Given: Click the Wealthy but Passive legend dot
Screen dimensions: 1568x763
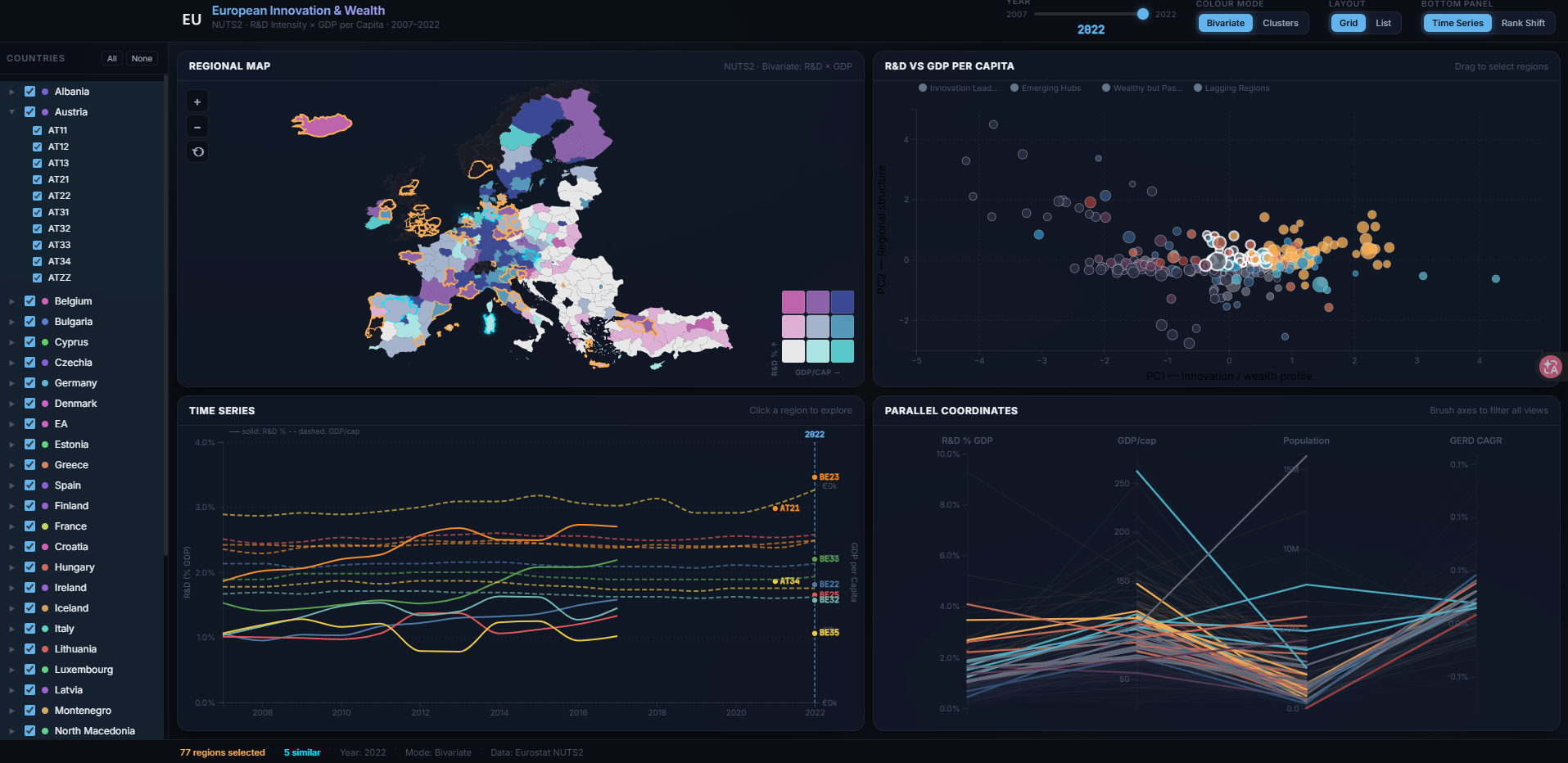Looking at the screenshot, I should coord(1106,88).
